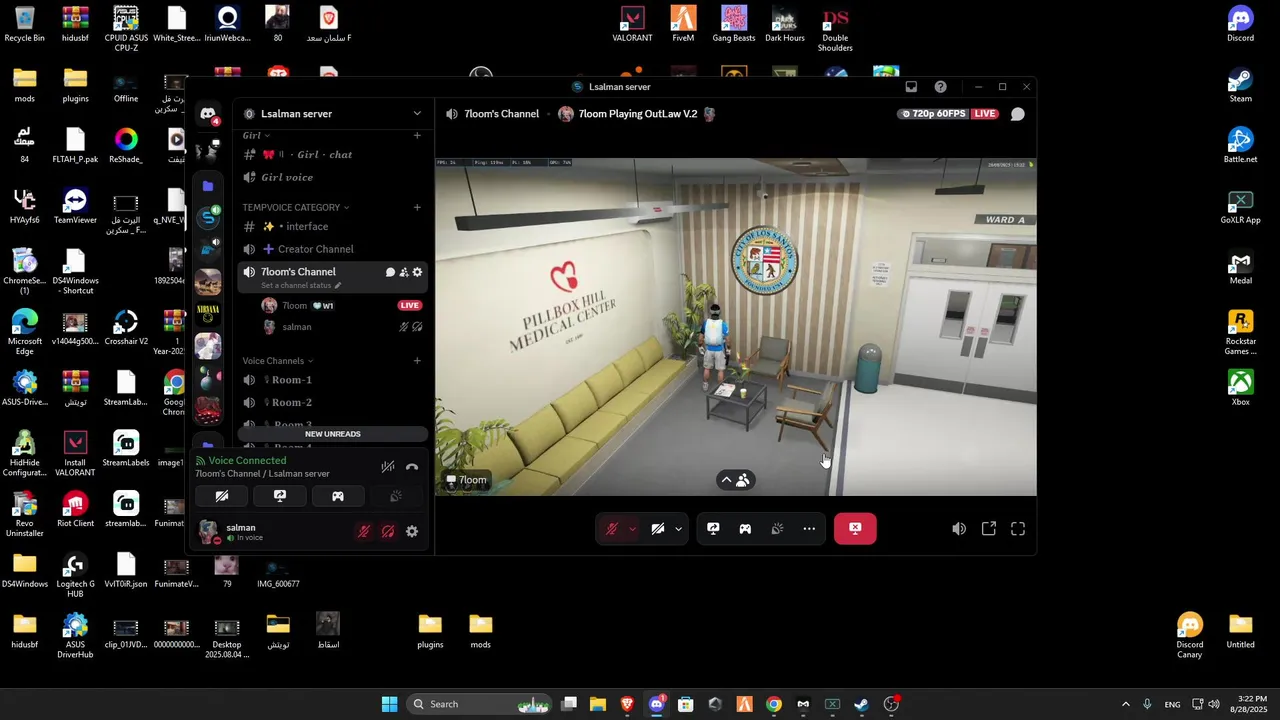The height and width of the screenshot is (720, 1280).
Task: Open FiveM desktop shortcut
Action: point(683,24)
